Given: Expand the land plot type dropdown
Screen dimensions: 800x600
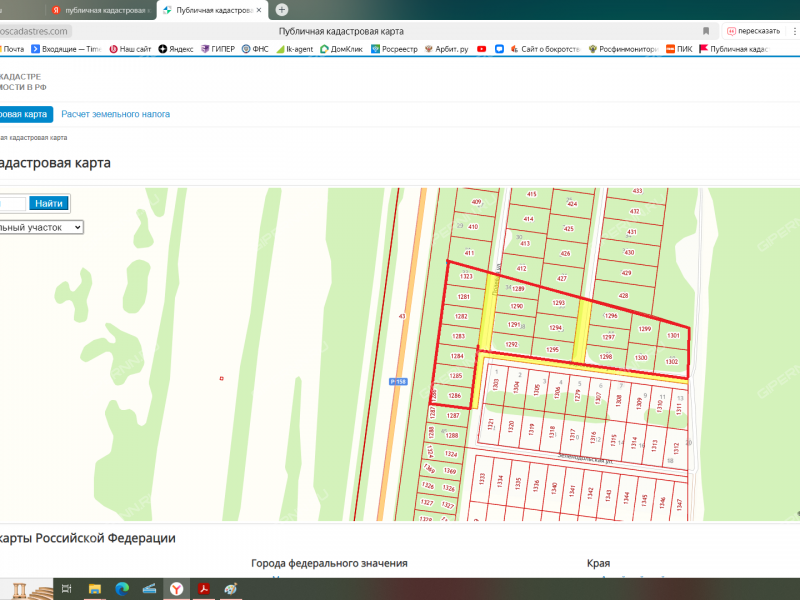Looking at the screenshot, I should (40, 227).
